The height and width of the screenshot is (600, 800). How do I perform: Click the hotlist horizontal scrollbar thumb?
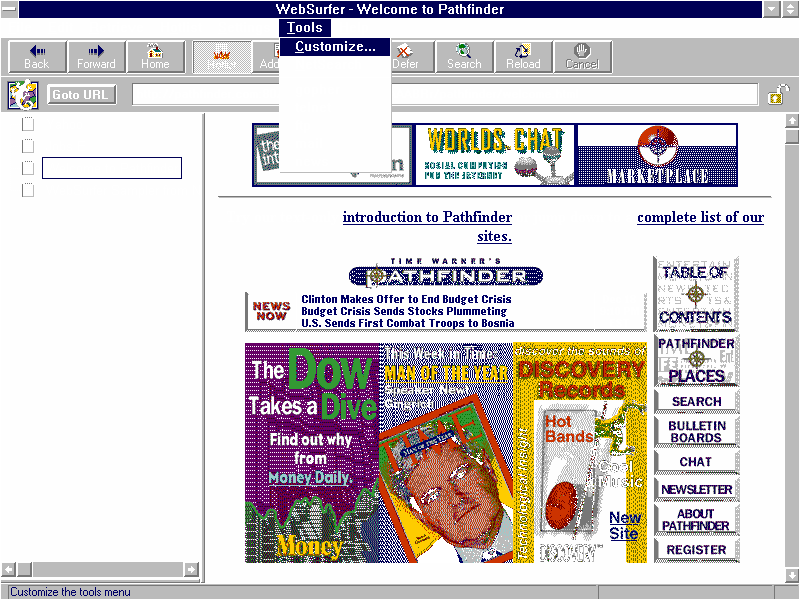click(24, 569)
